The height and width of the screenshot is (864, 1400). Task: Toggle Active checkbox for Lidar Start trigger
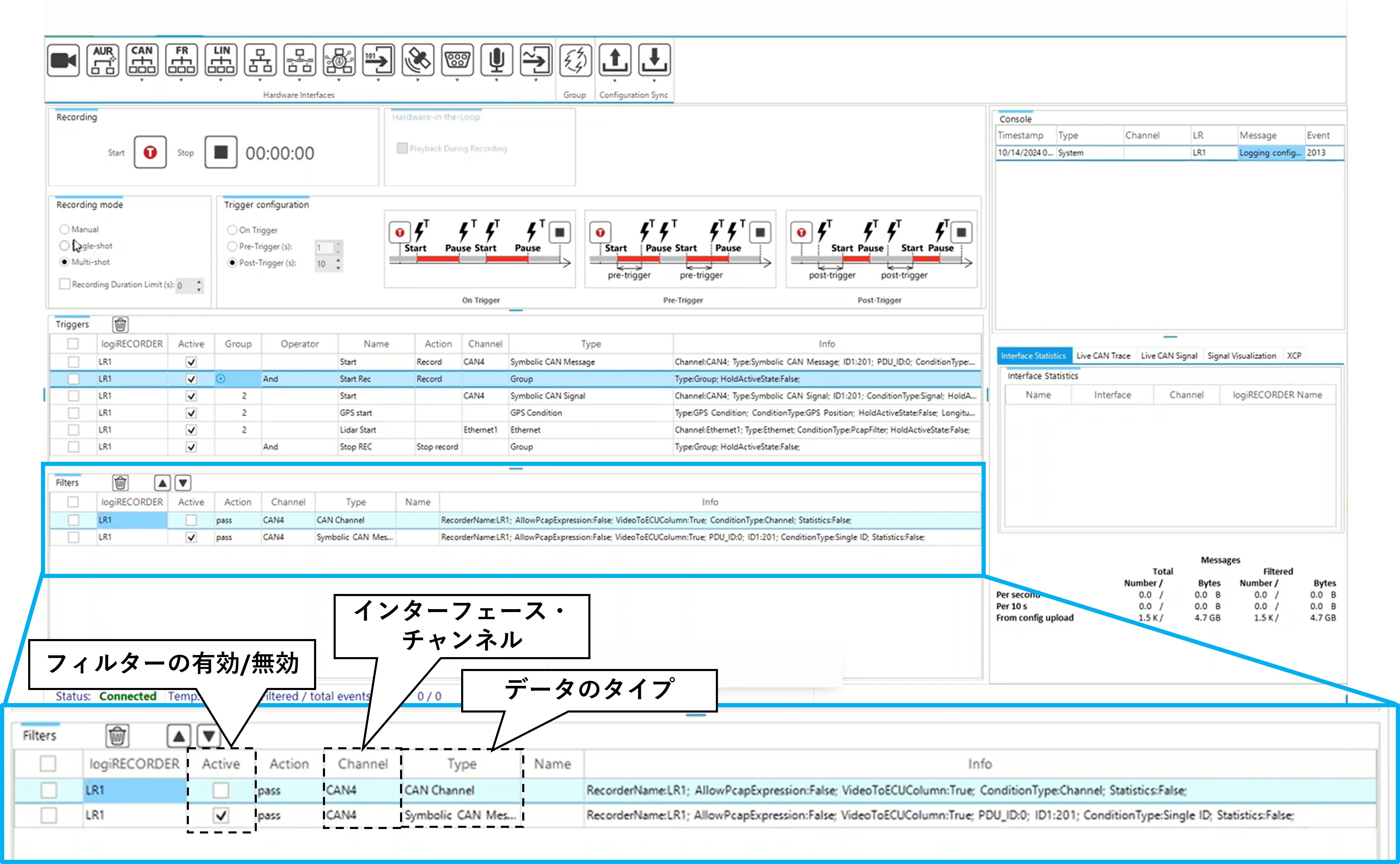(192, 430)
